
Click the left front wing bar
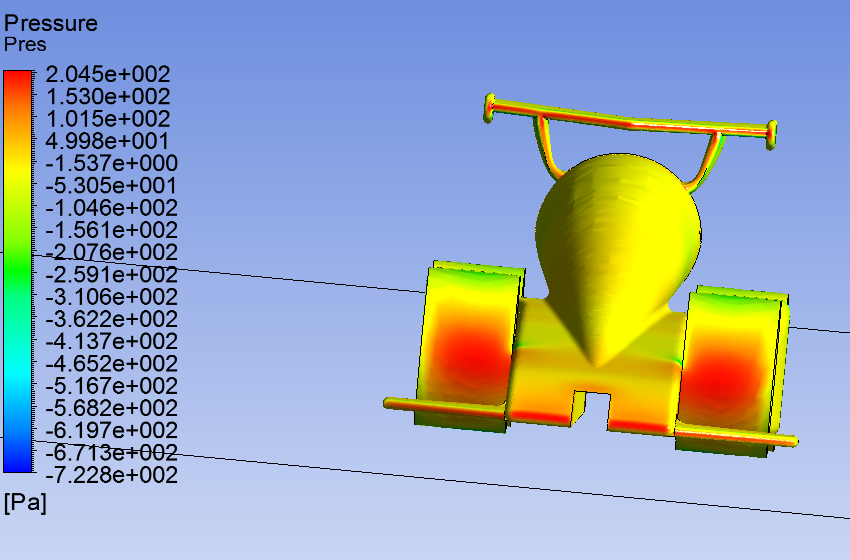coord(446,409)
